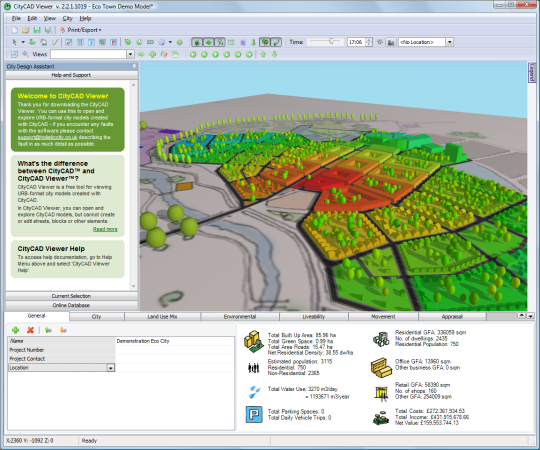Image resolution: width=540 pixels, height=450 pixels.
Task: Expand the <No Location> dropdown
Action: [449, 42]
